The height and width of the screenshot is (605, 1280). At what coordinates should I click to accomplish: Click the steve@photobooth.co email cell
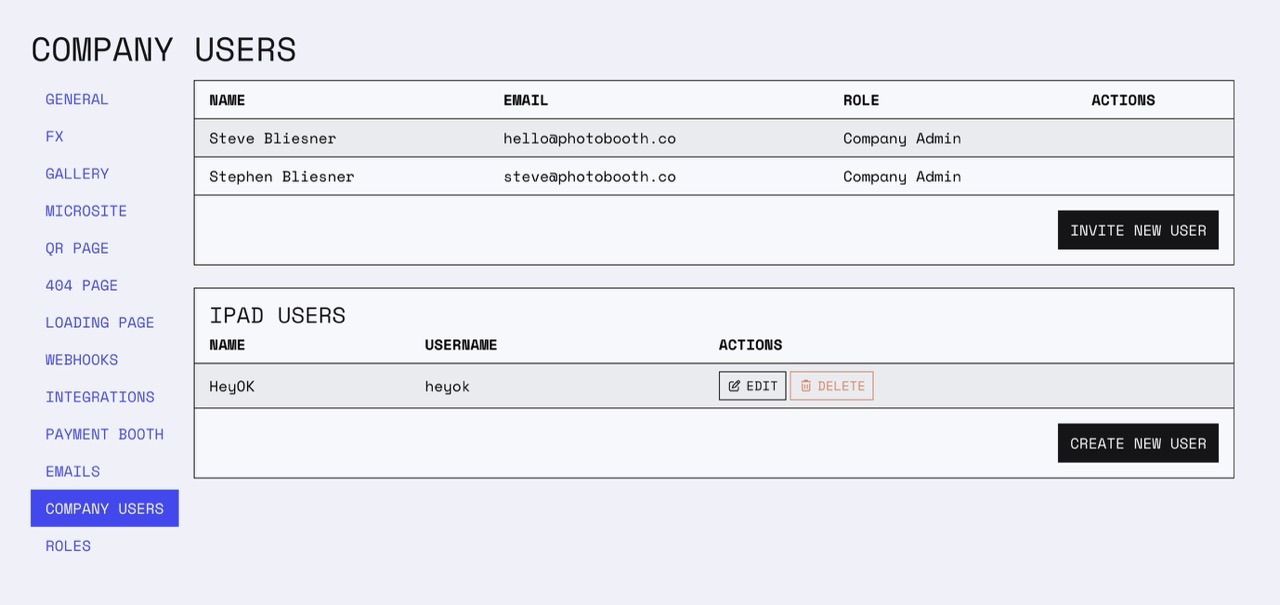tap(590, 176)
